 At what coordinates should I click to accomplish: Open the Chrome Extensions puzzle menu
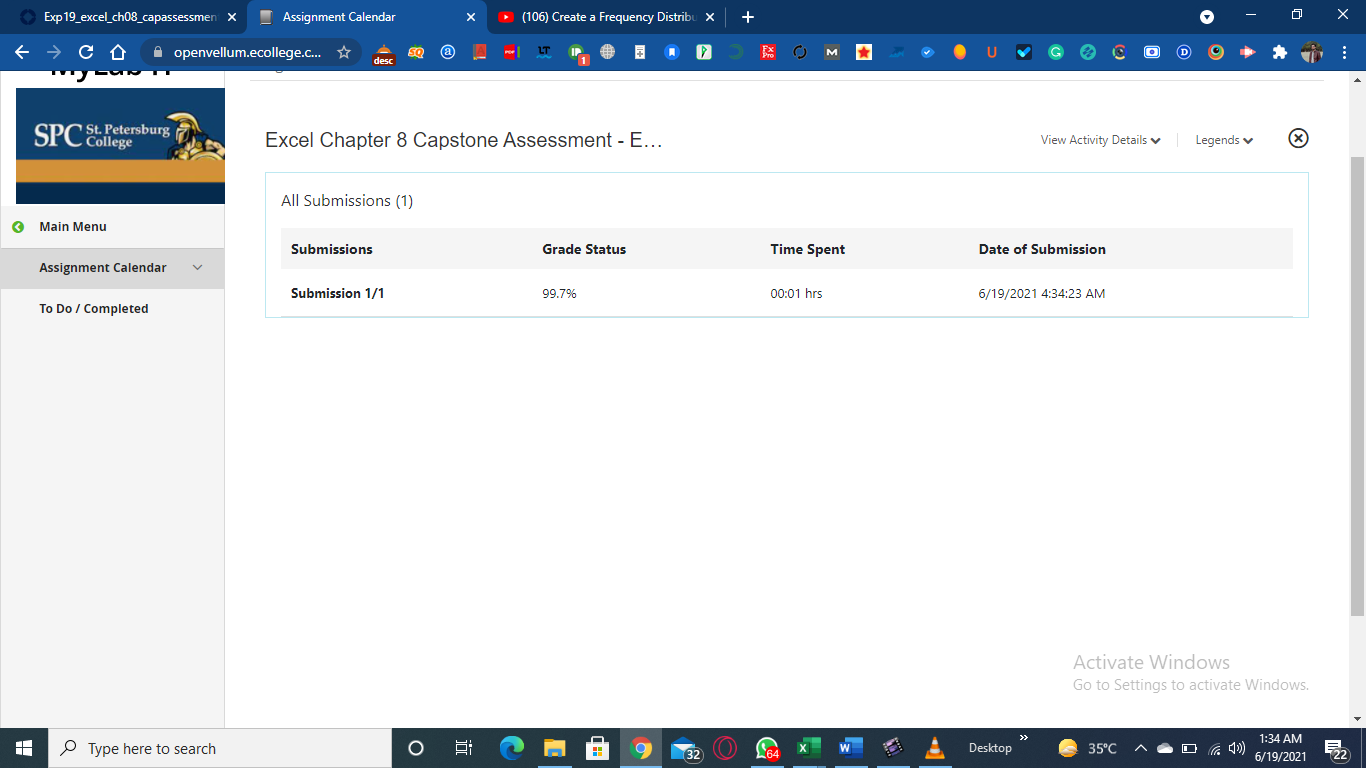pyautogui.click(x=1279, y=52)
